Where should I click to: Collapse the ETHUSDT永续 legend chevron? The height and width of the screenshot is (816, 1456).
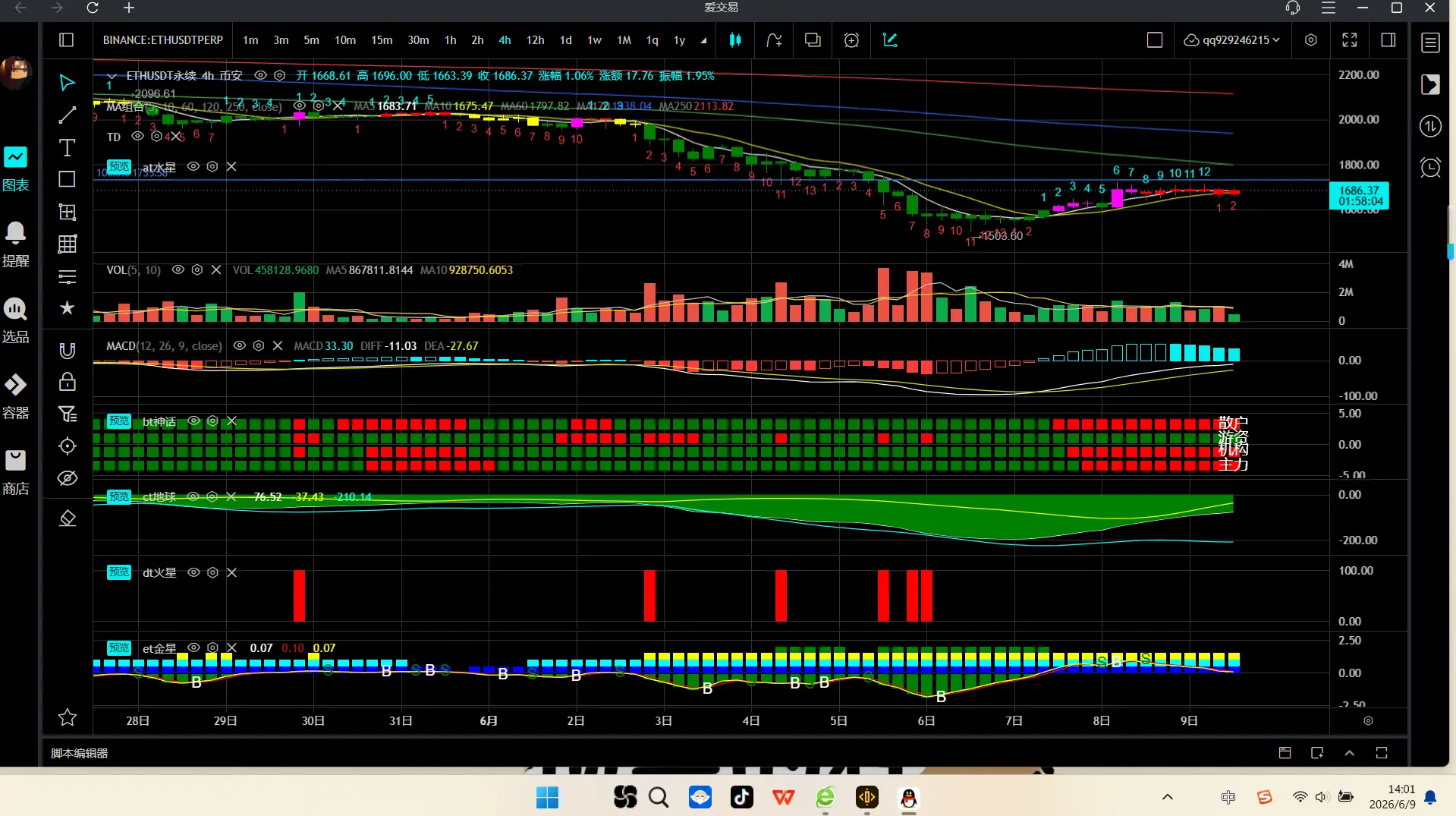point(112,76)
